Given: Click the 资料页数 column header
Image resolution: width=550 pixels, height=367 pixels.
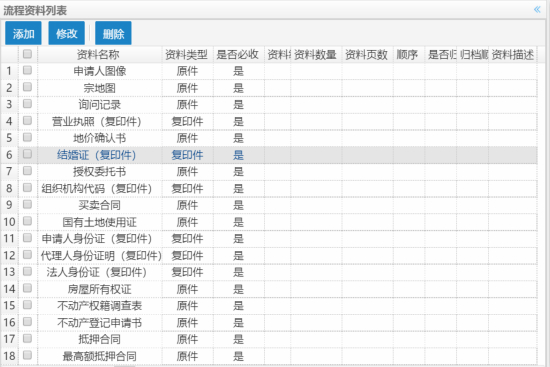Looking at the screenshot, I should [367, 55].
